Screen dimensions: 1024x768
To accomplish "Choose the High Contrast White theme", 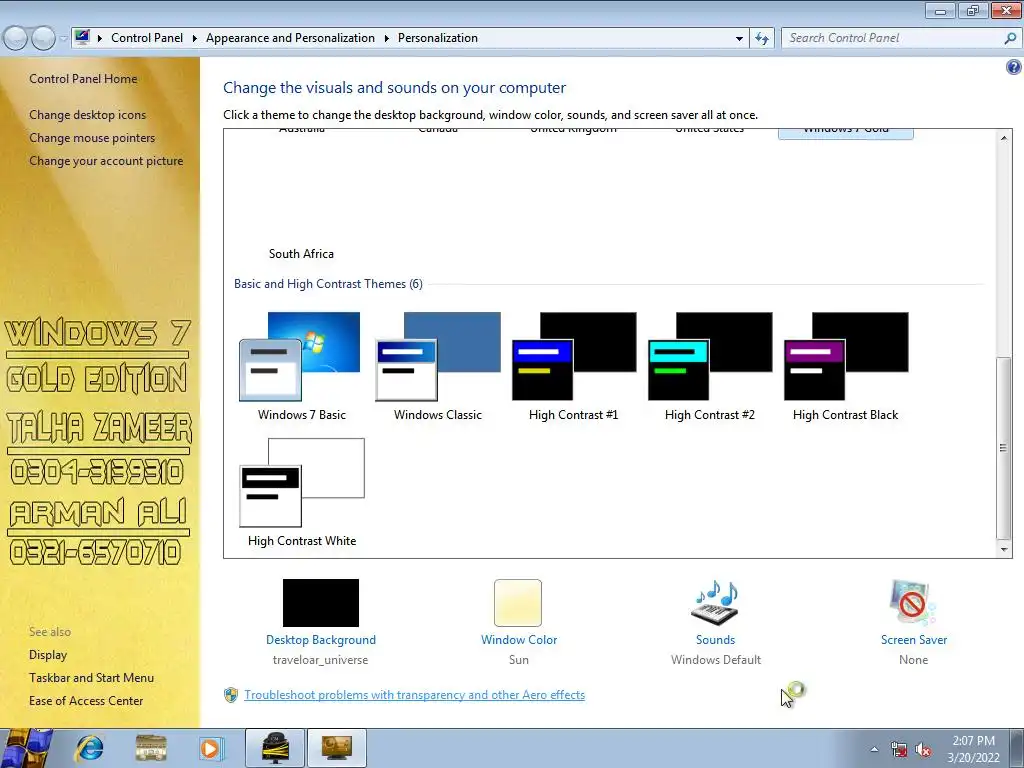I will point(301,492).
